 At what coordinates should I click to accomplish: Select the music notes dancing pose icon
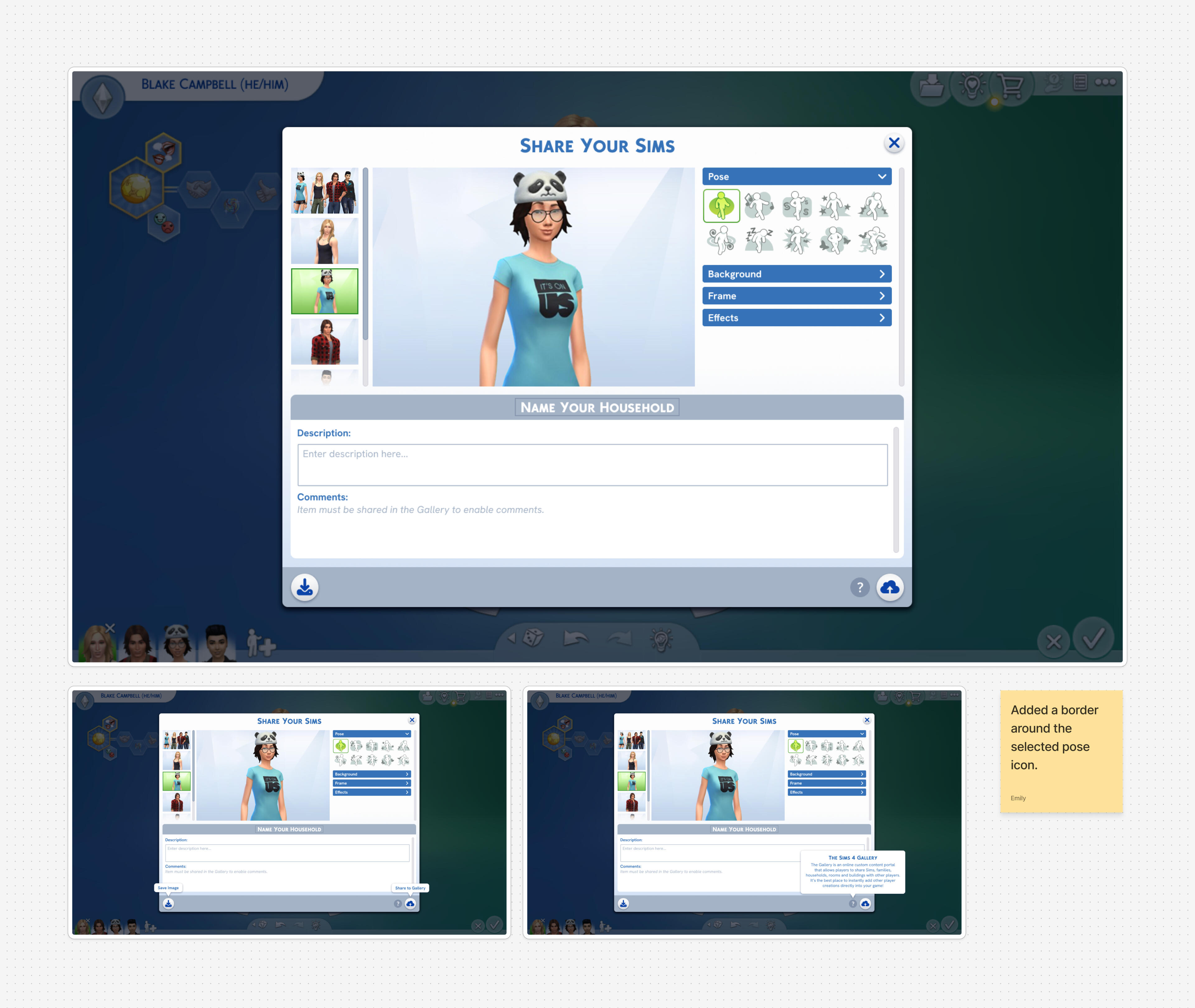(759, 206)
